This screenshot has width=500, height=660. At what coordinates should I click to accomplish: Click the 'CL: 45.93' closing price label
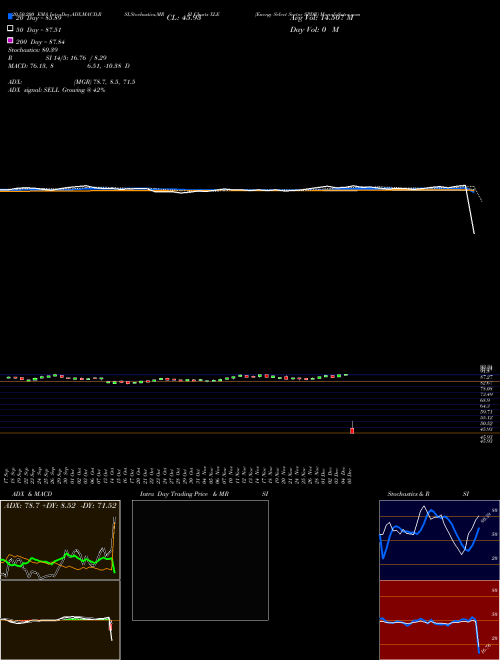184,18
